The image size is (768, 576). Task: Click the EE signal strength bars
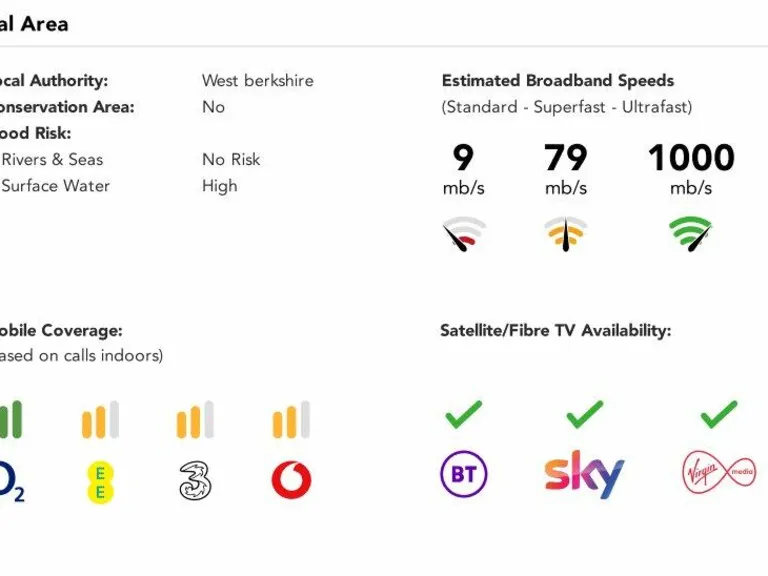tap(100, 420)
